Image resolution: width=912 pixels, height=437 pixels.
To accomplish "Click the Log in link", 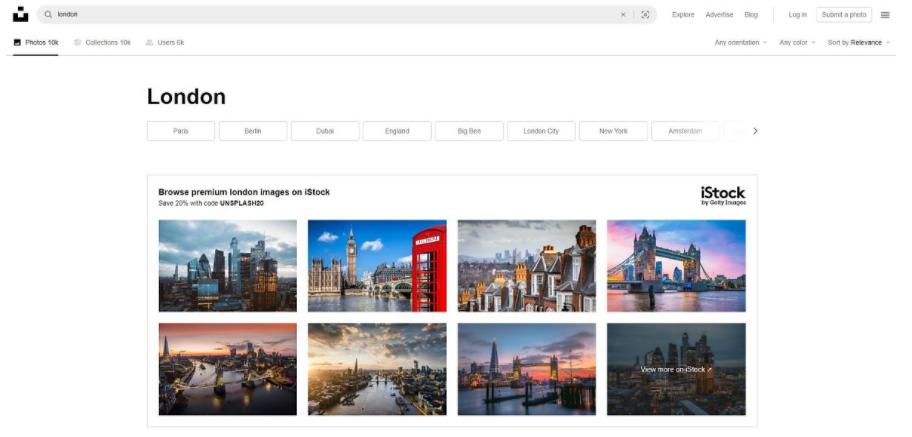I will coord(797,15).
